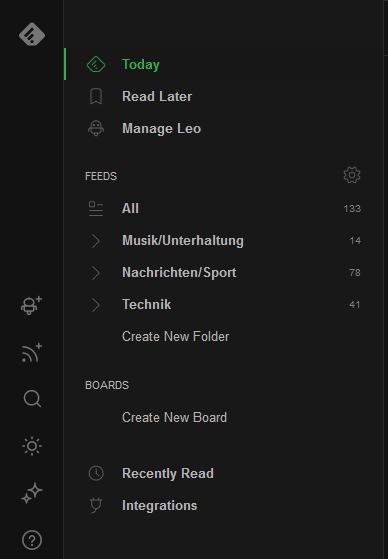Open the Feeds settings gear icon

(x=352, y=175)
